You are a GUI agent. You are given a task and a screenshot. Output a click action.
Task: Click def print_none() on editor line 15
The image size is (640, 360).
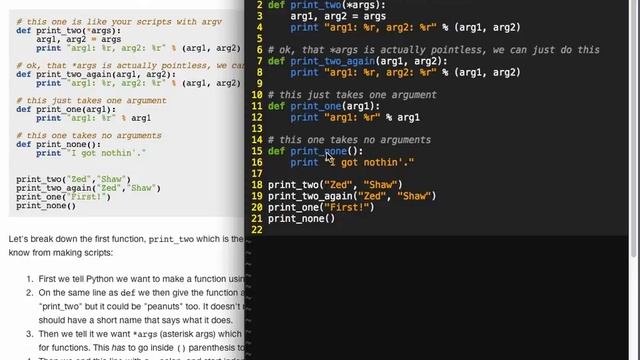pyautogui.click(x=315, y=151)
